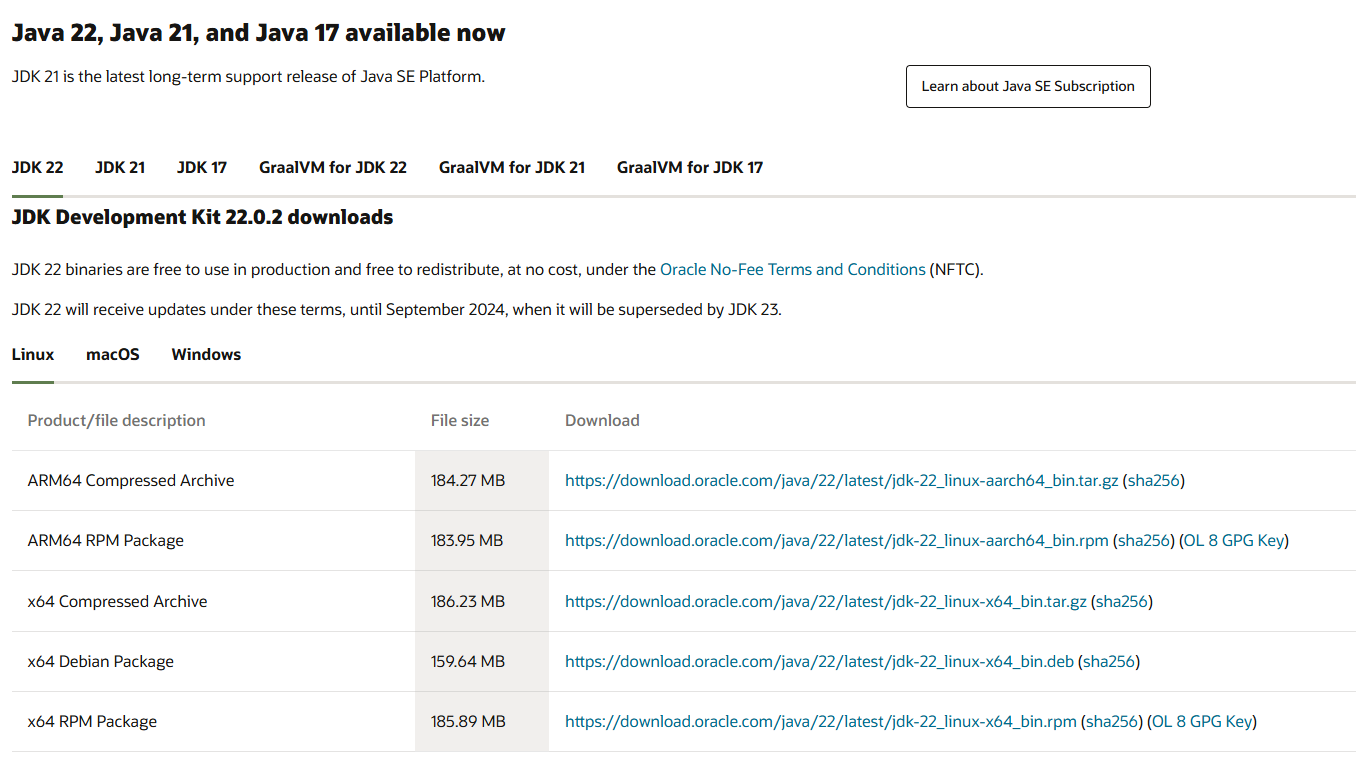Click the Product/file description column header
Image resolution: width=1369 pixels, height=764 pixels.
coord(117,421)
